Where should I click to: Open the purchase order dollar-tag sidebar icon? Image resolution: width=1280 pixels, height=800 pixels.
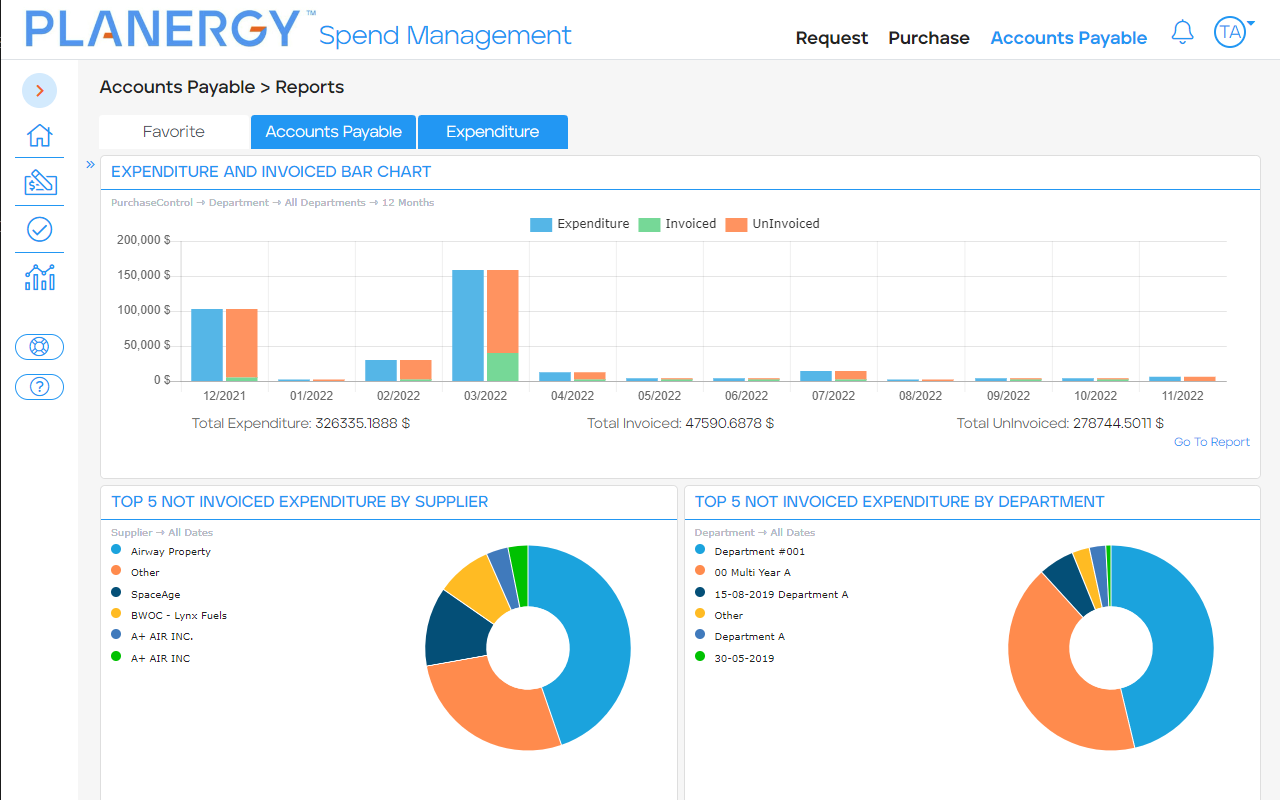pyautogui.click(x=39, y=182)
